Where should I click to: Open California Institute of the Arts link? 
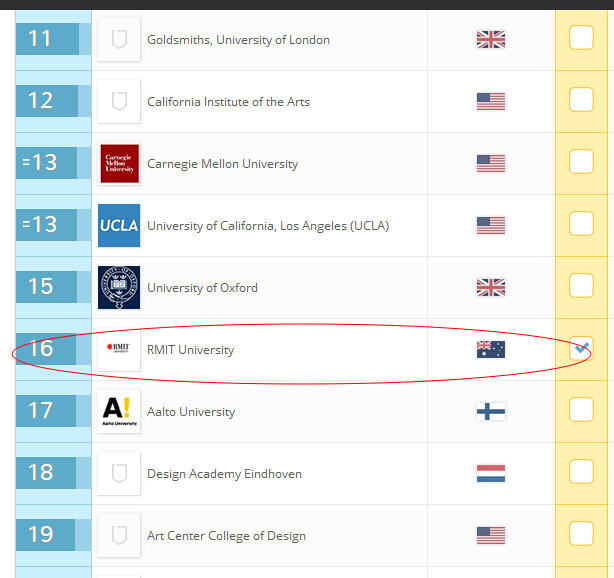tap(228, 102)
